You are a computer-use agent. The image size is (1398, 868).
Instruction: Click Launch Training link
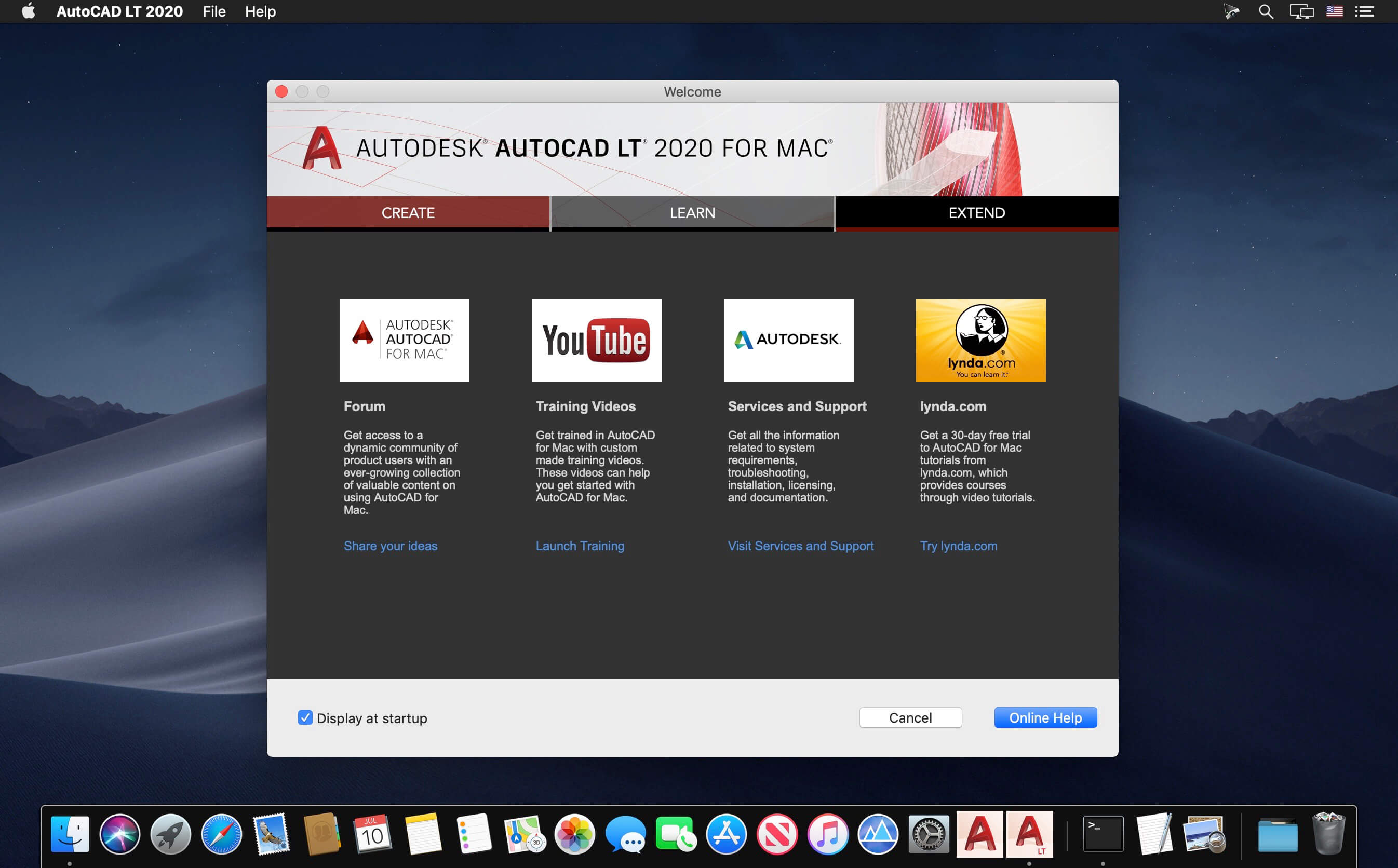(580, 545)
